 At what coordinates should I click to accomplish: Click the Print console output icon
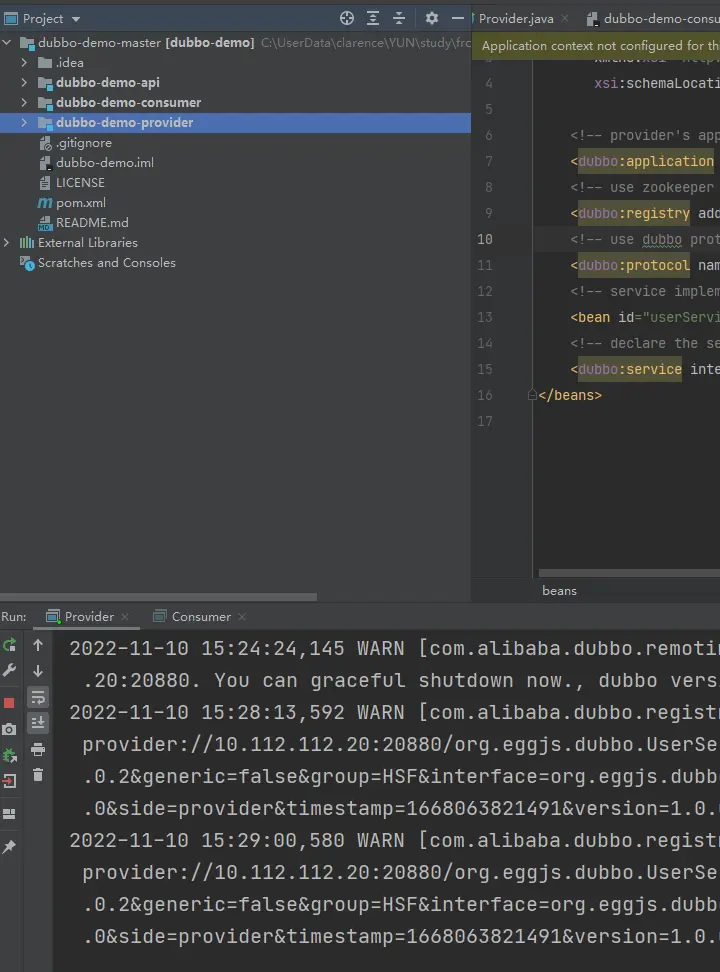click(x=38, y=749)
